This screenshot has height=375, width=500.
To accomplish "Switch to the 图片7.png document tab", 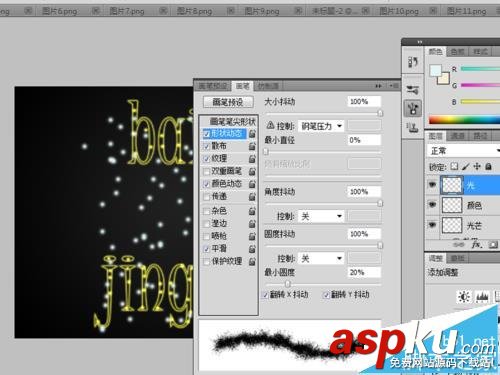I will pos(127,11).
